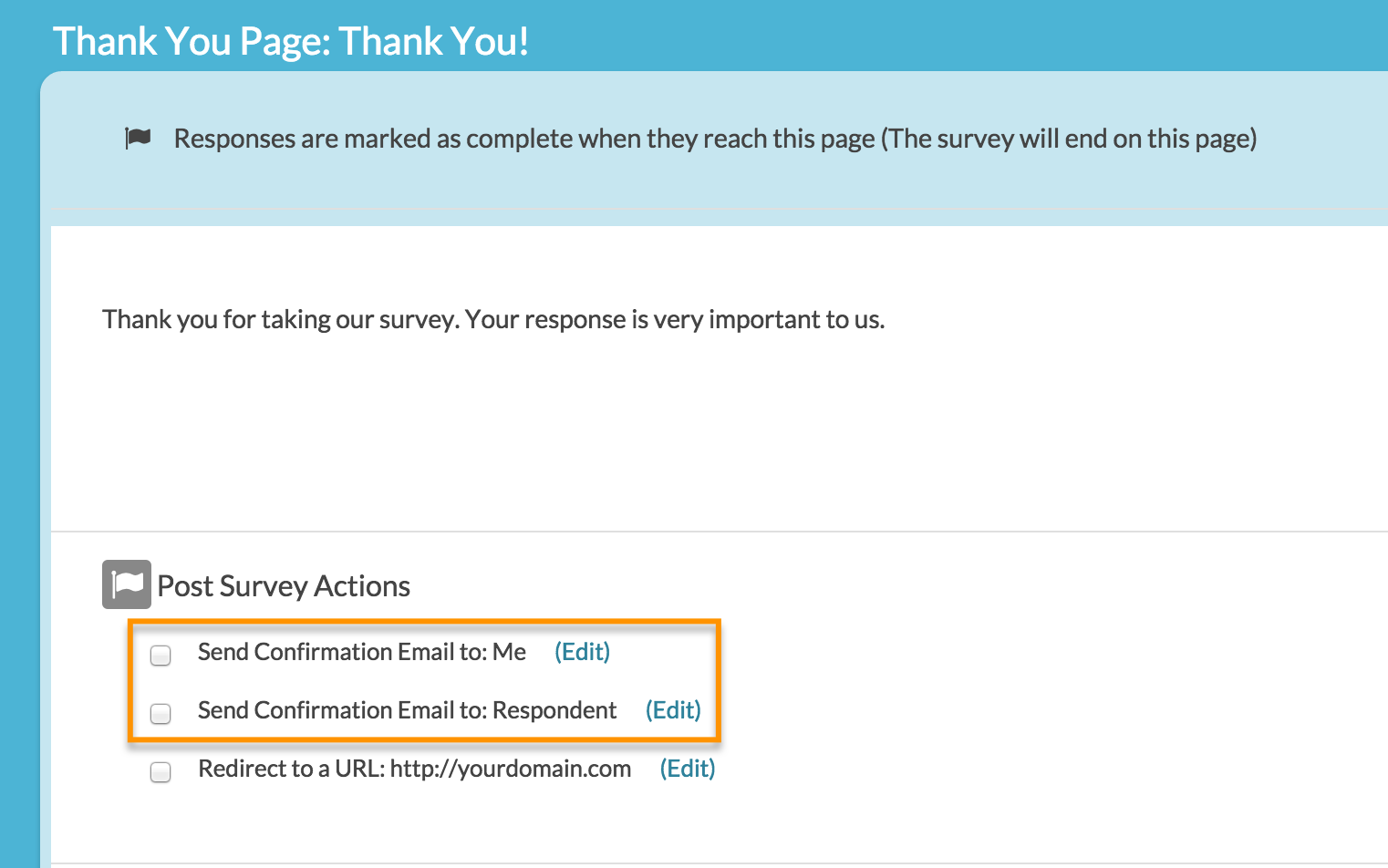This screenshot has width=1388, height=868.
Task: Tick the Send Confirmation Email to Respondent checkbox
Action: point(161,713)
